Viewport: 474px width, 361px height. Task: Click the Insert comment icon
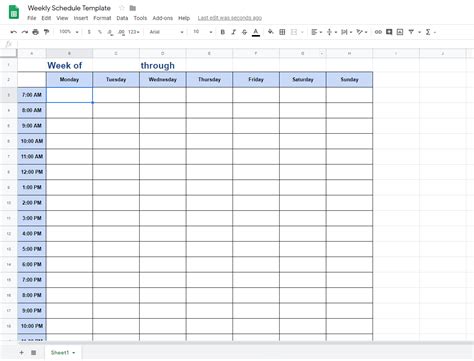[389, 32]
